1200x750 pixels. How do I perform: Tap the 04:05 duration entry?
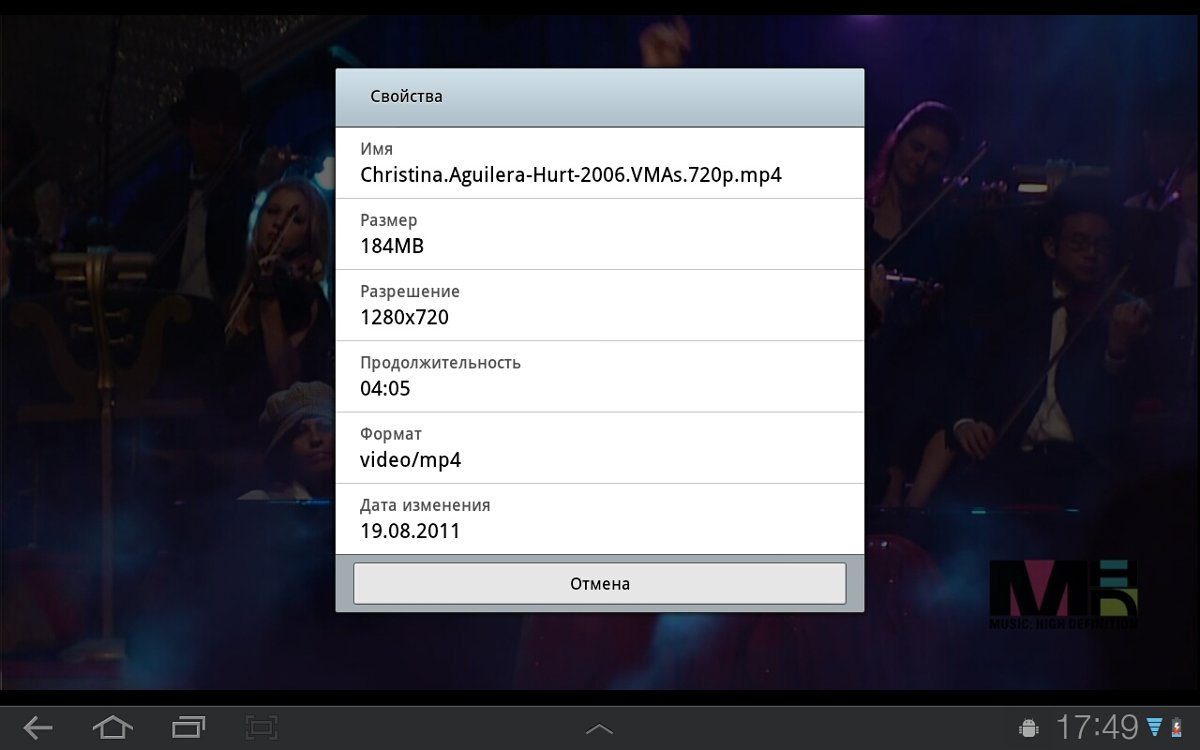599,376
